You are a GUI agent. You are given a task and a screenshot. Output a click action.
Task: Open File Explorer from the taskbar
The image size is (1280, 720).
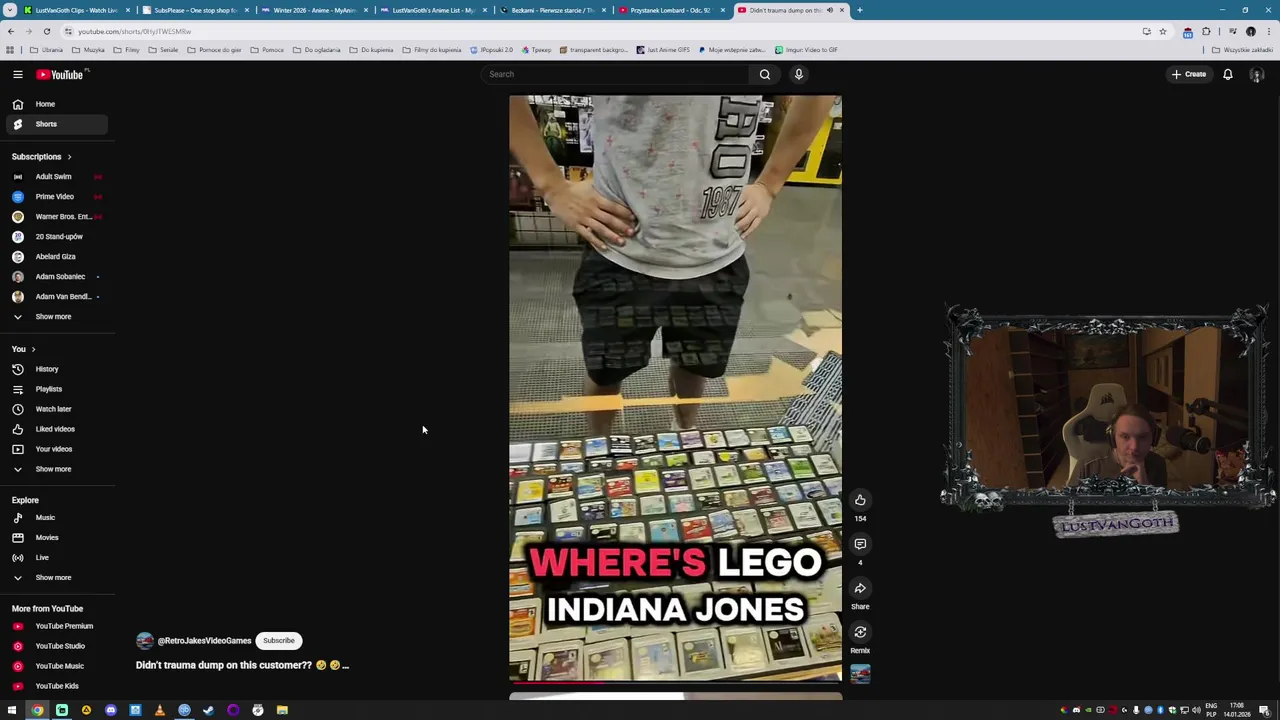282,710
